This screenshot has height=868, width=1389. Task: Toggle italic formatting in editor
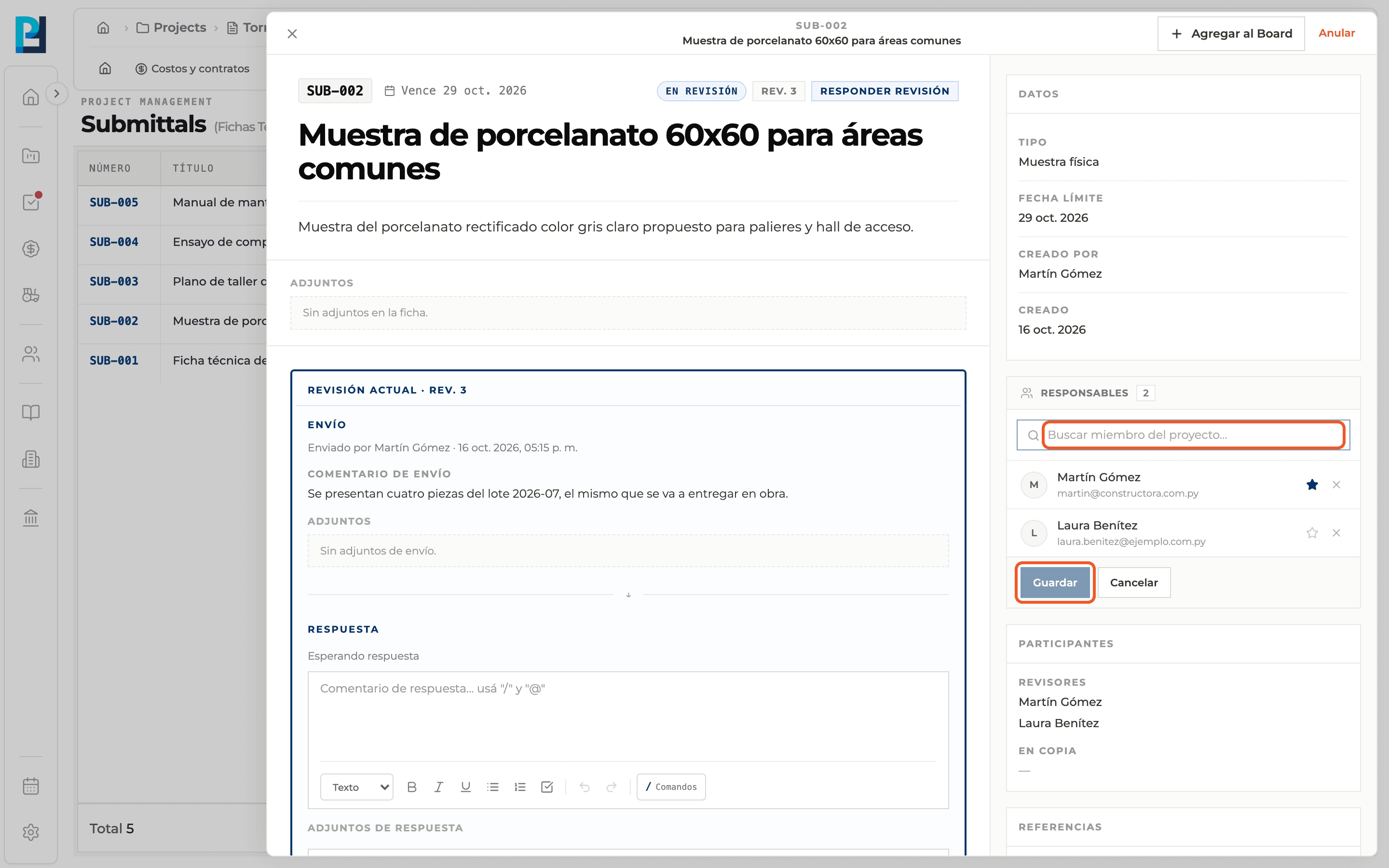[x=438, y=787]
